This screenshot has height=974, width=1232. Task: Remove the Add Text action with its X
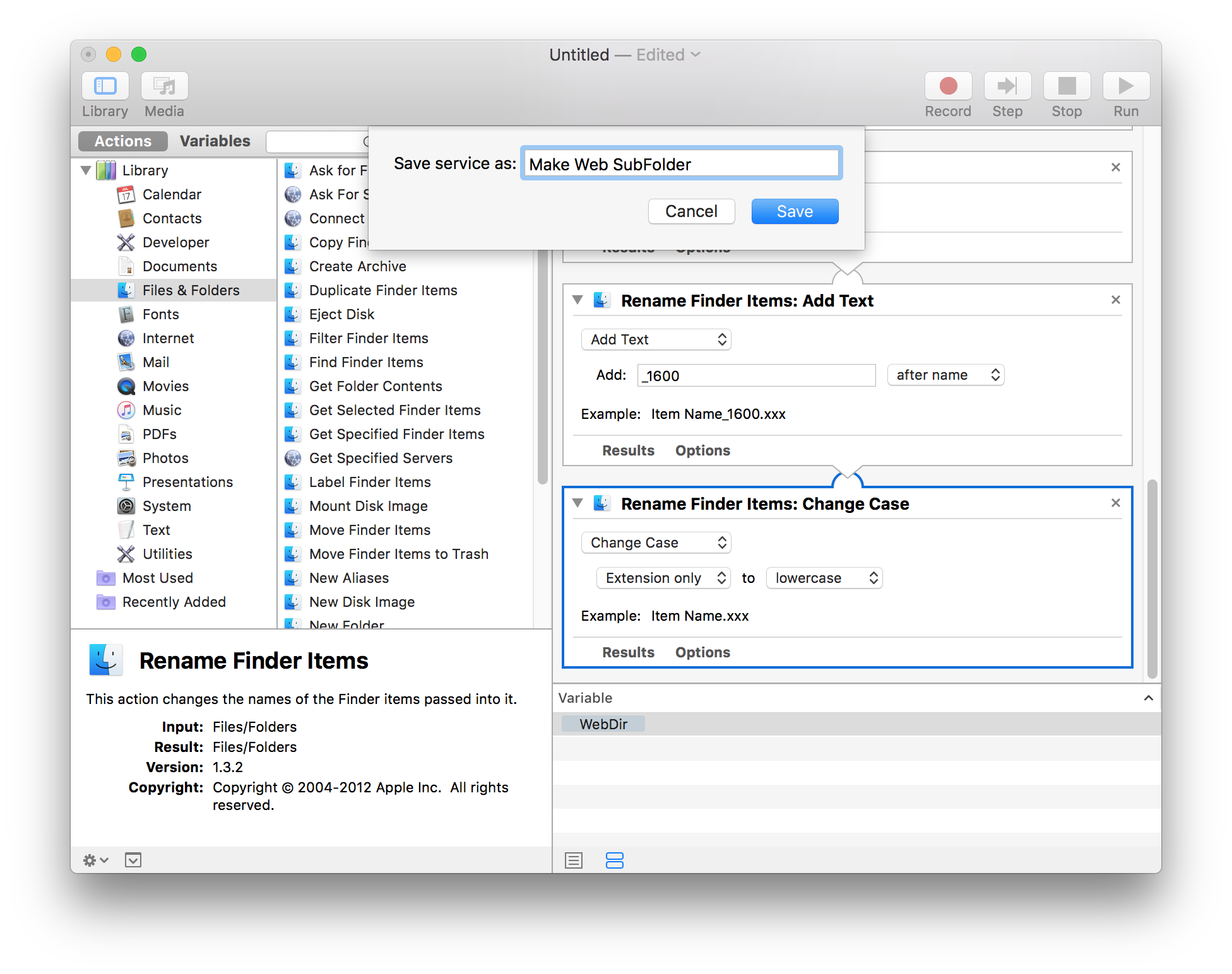(x=1116, y=300)
